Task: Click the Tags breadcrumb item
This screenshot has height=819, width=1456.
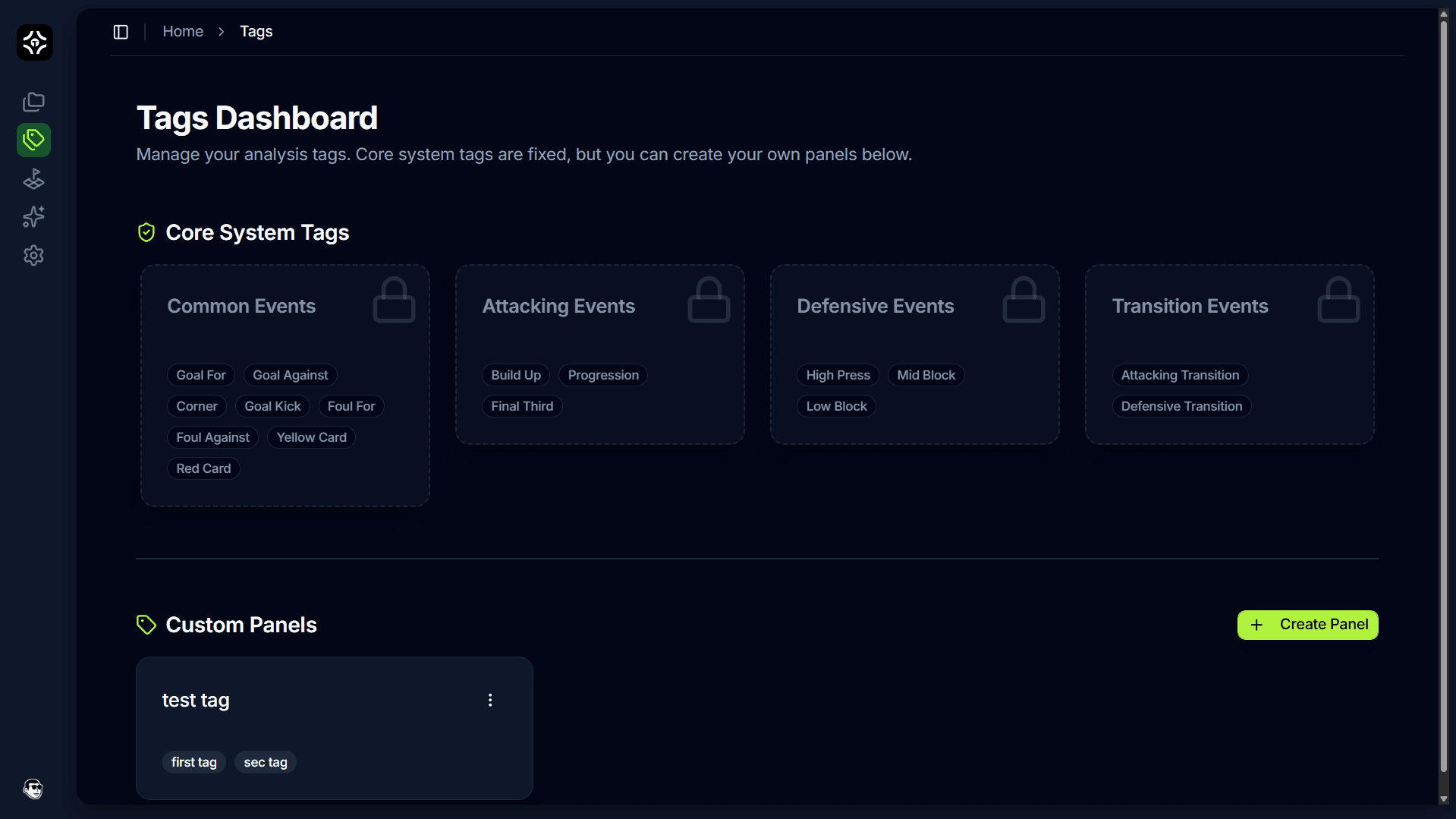Action: coord(256,32)
